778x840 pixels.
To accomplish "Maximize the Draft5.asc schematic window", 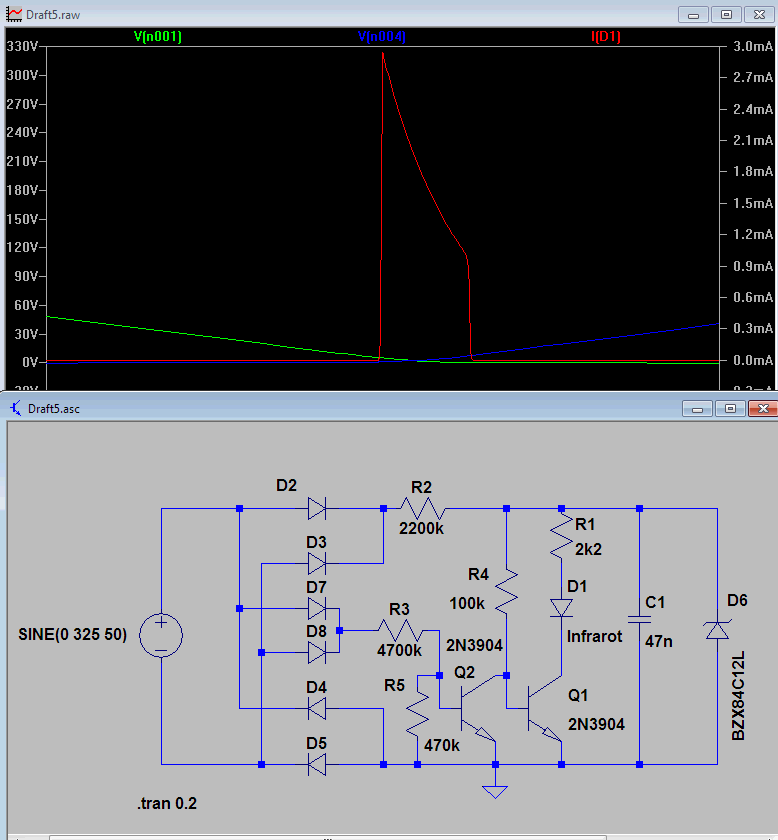I will click(x=730, y=409).
